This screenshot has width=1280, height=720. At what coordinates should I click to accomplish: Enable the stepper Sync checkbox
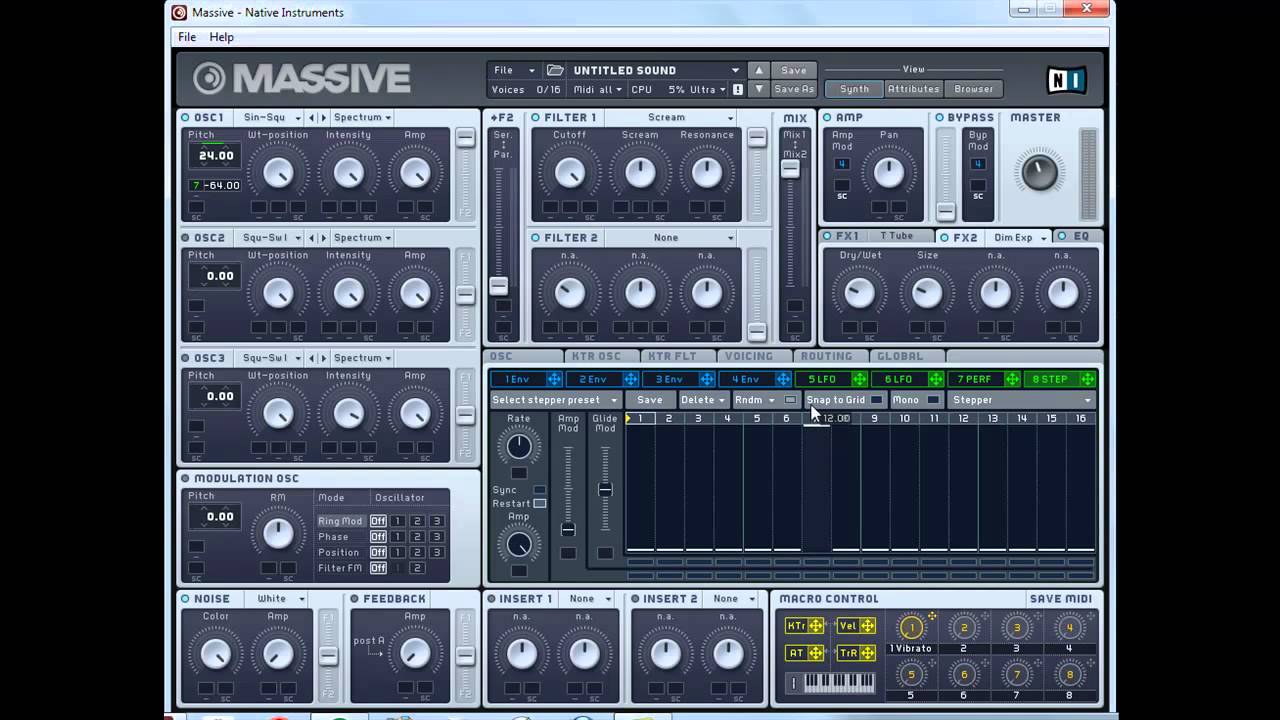click(x=540, y=490)
